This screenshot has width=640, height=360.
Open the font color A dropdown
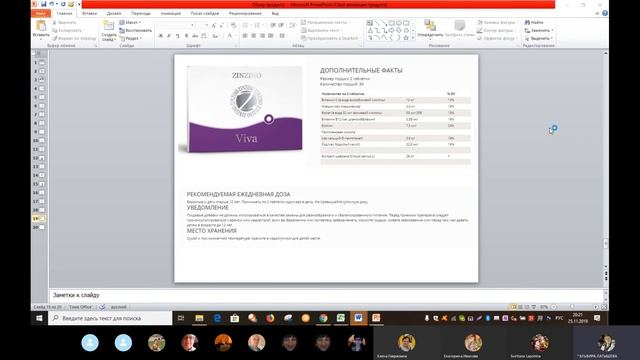[231, 36]
